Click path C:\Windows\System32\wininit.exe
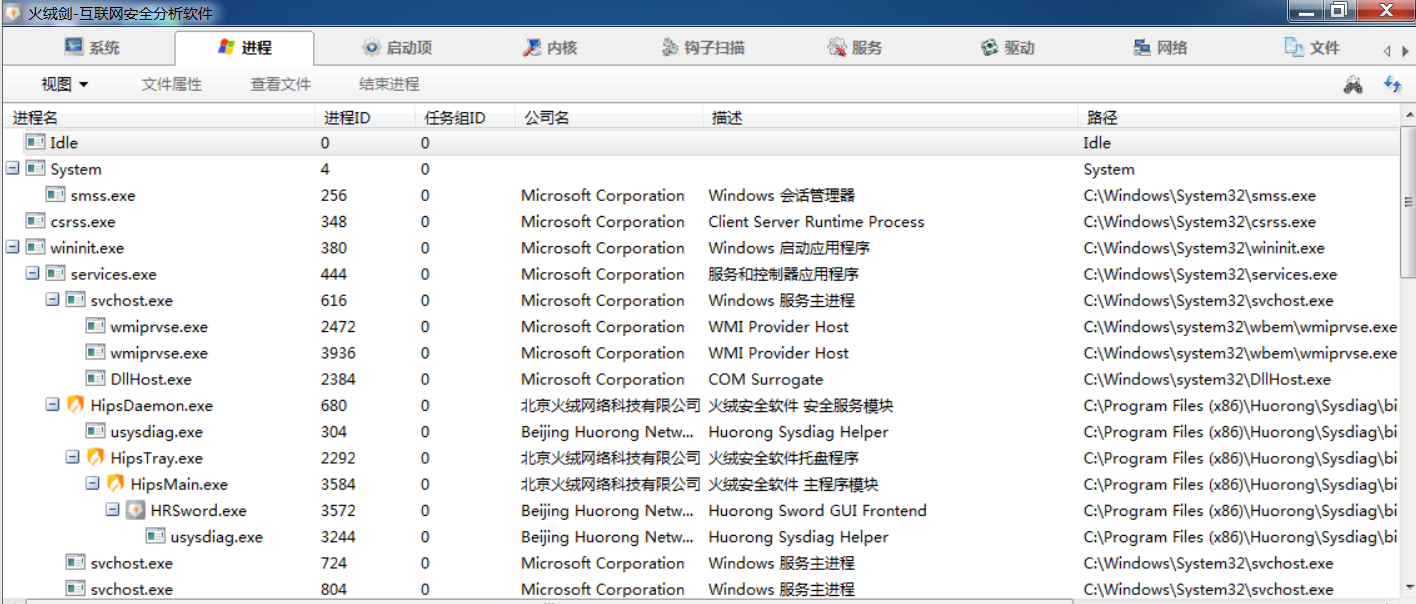 (1204, 248)
